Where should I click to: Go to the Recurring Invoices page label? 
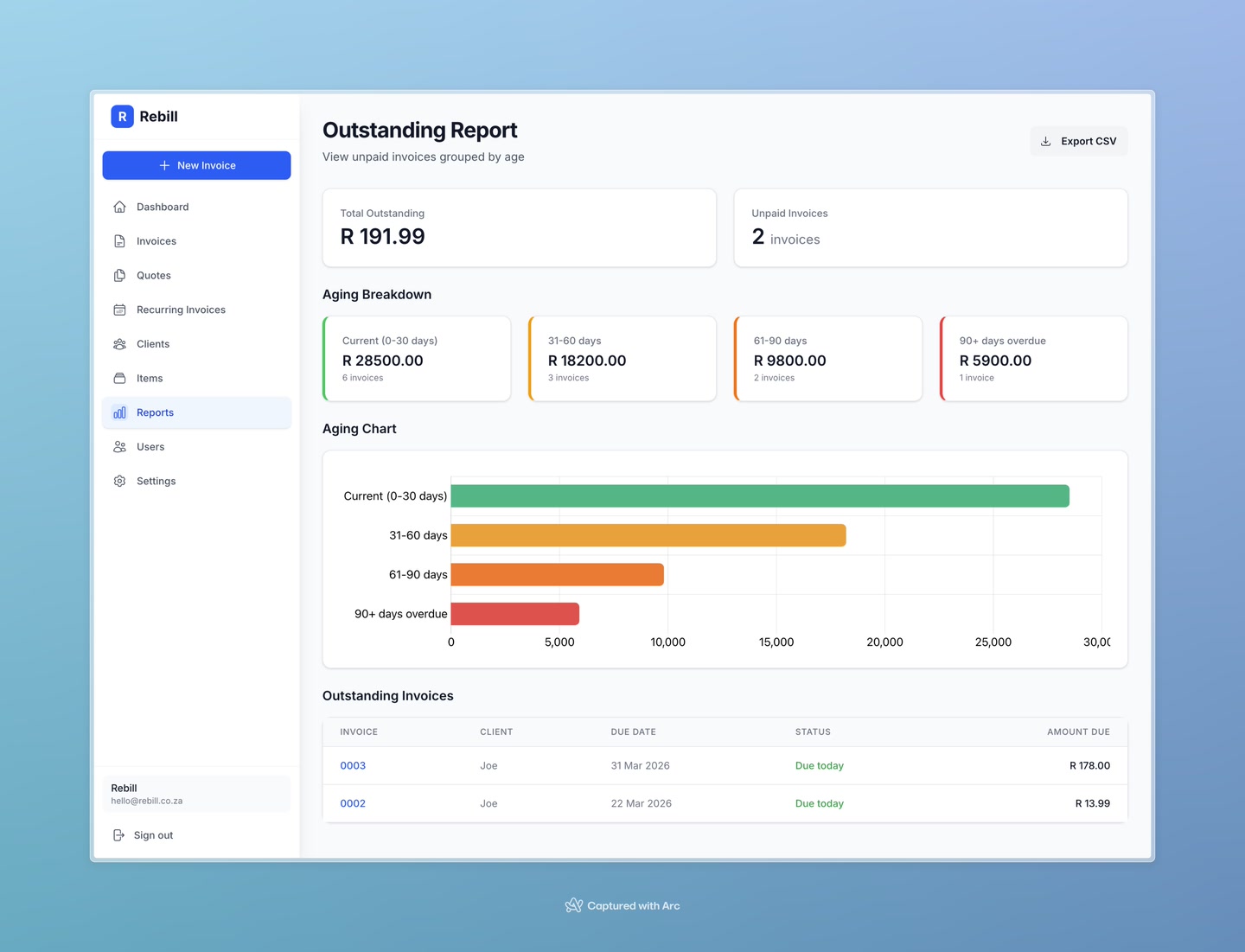(181, 310)
